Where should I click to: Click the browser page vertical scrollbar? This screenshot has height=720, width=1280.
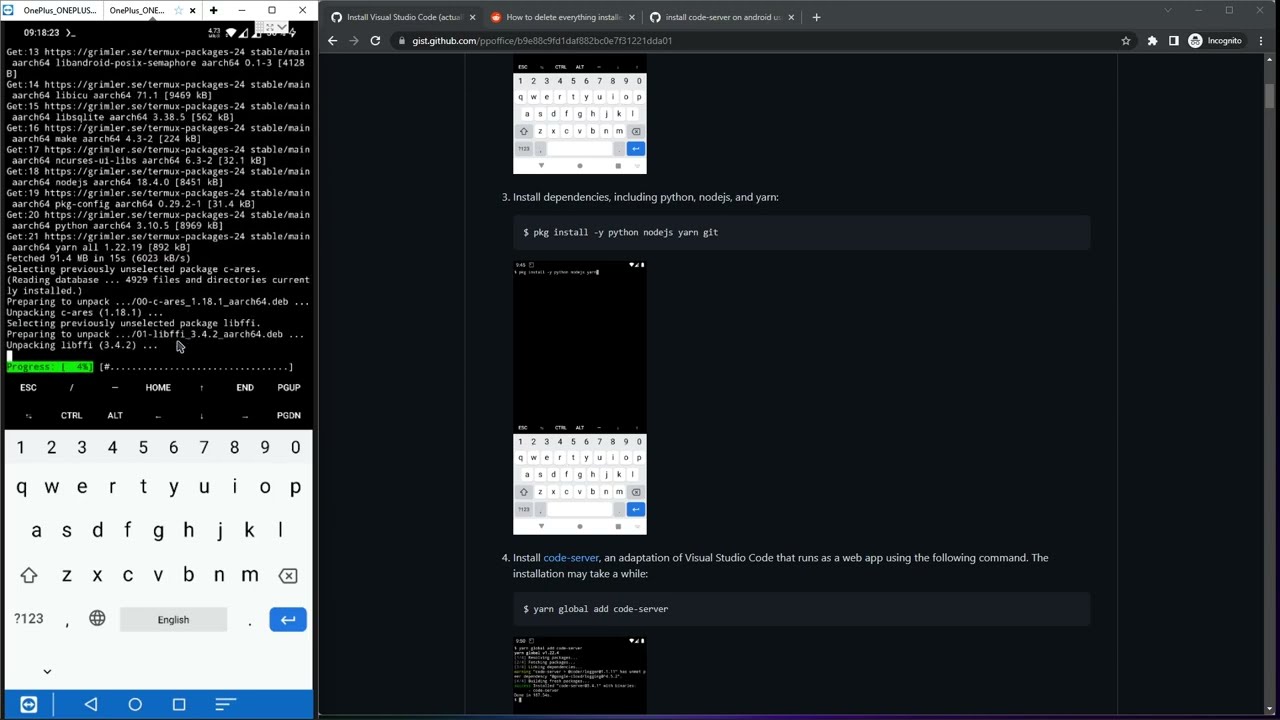tap(1270, 95)
